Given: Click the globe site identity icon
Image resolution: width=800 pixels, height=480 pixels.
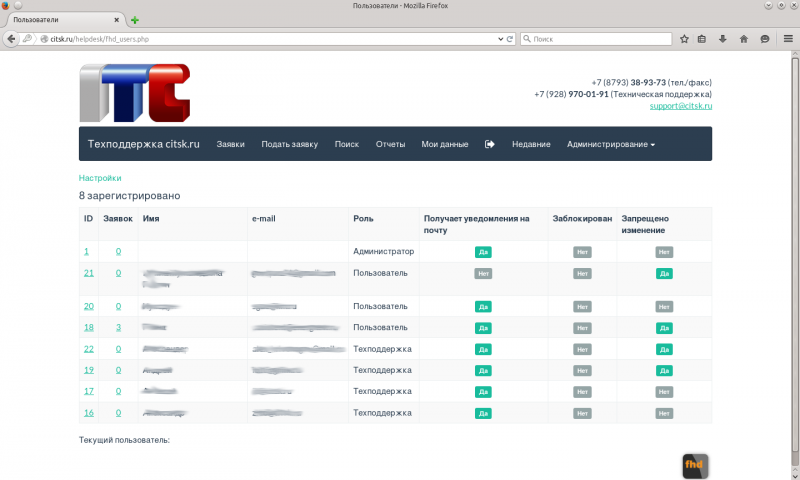Looking at the screenshot, I should coord(44,39).
